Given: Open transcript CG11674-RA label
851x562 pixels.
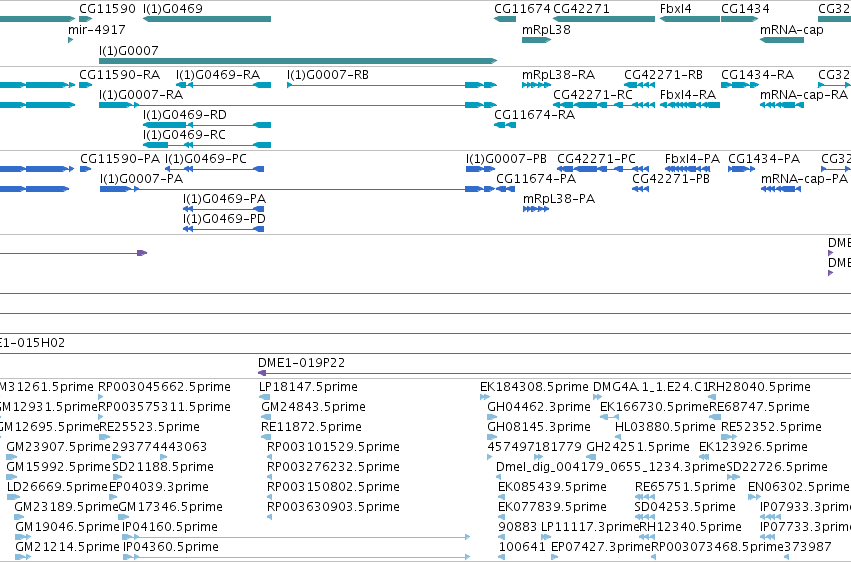Looking at the screenshot, I should [535, 114].
